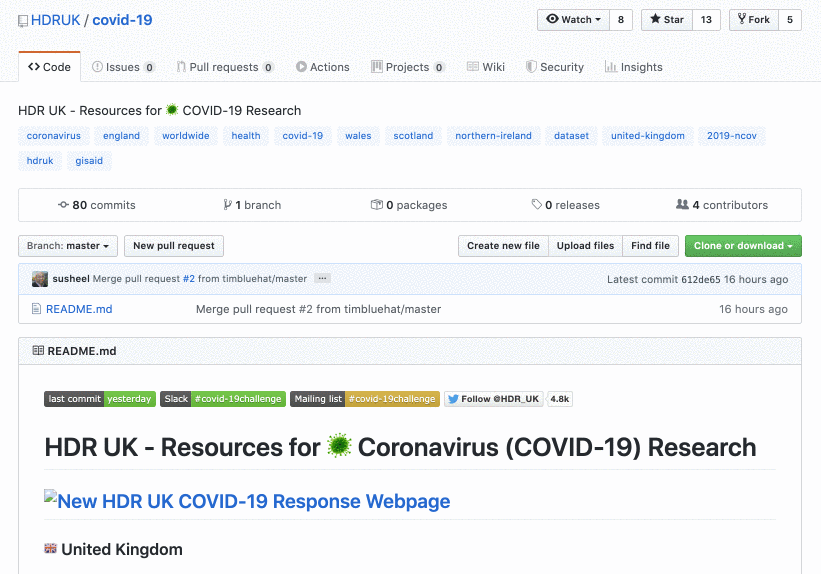Click the last commit yesterday badge
The width and height of the screenshot is (821, 574).
point(100,399)
